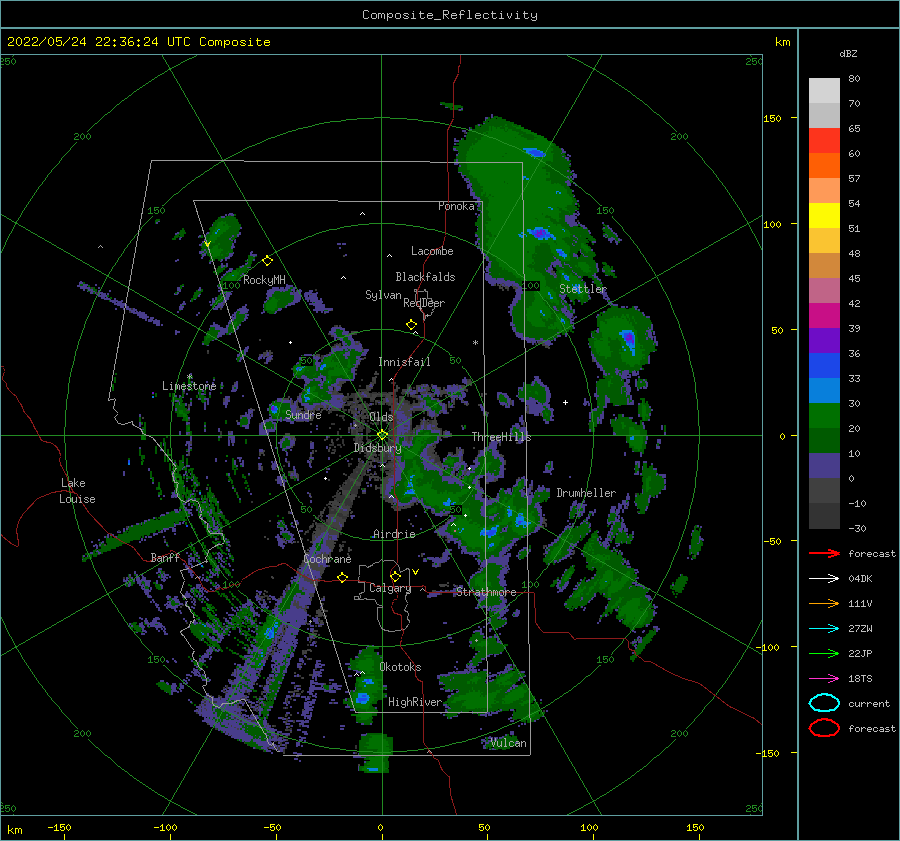Image resolution: width=900 pixels, height=841 pixels.
Task: Select the cyan 27ZW arrow legend icon
Action: point(824,629)
